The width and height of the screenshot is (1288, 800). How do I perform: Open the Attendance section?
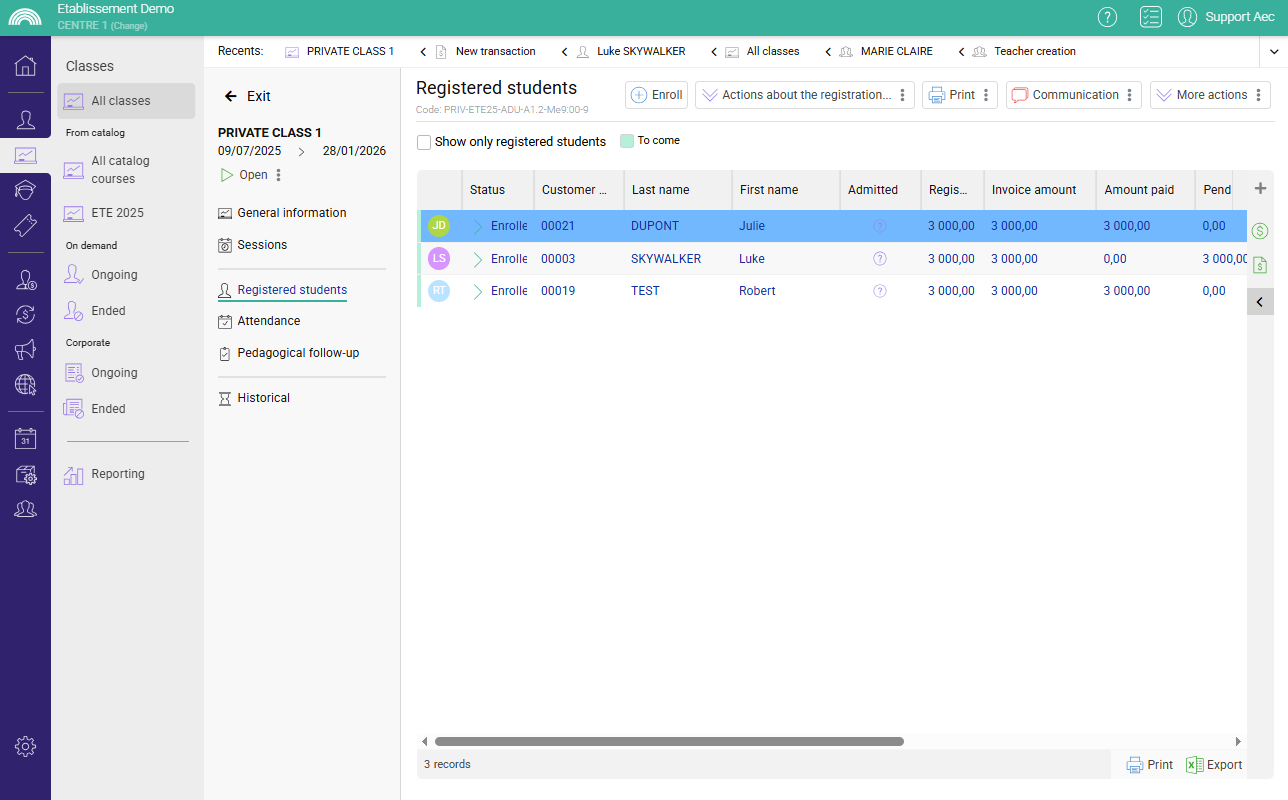259,321
